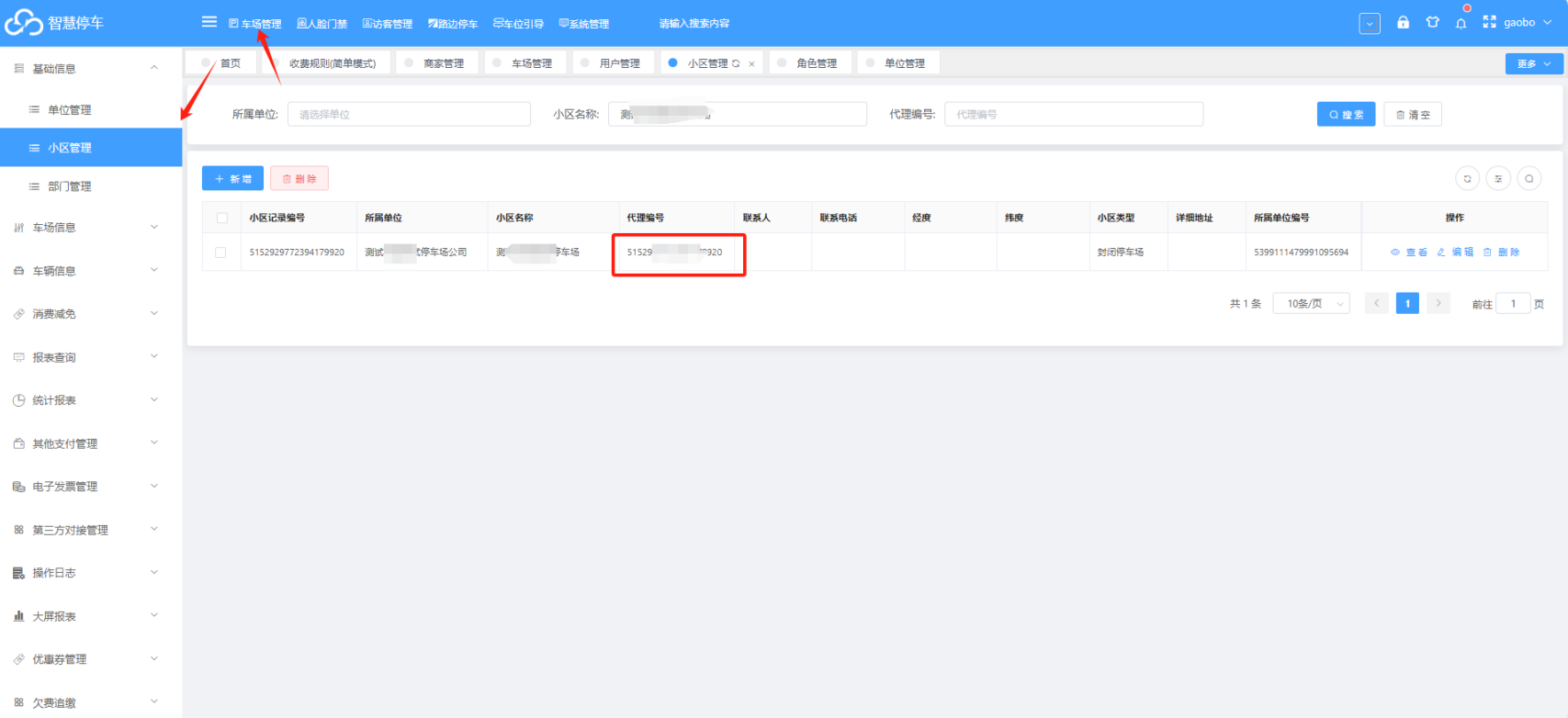Click the 智慧停车 cloud logo

click(23, 23)
